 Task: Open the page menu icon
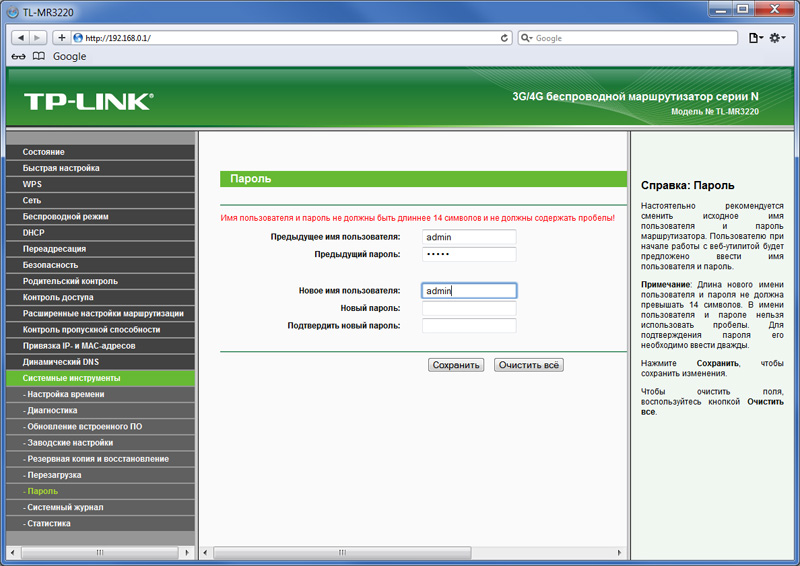[x=756, y=38]
